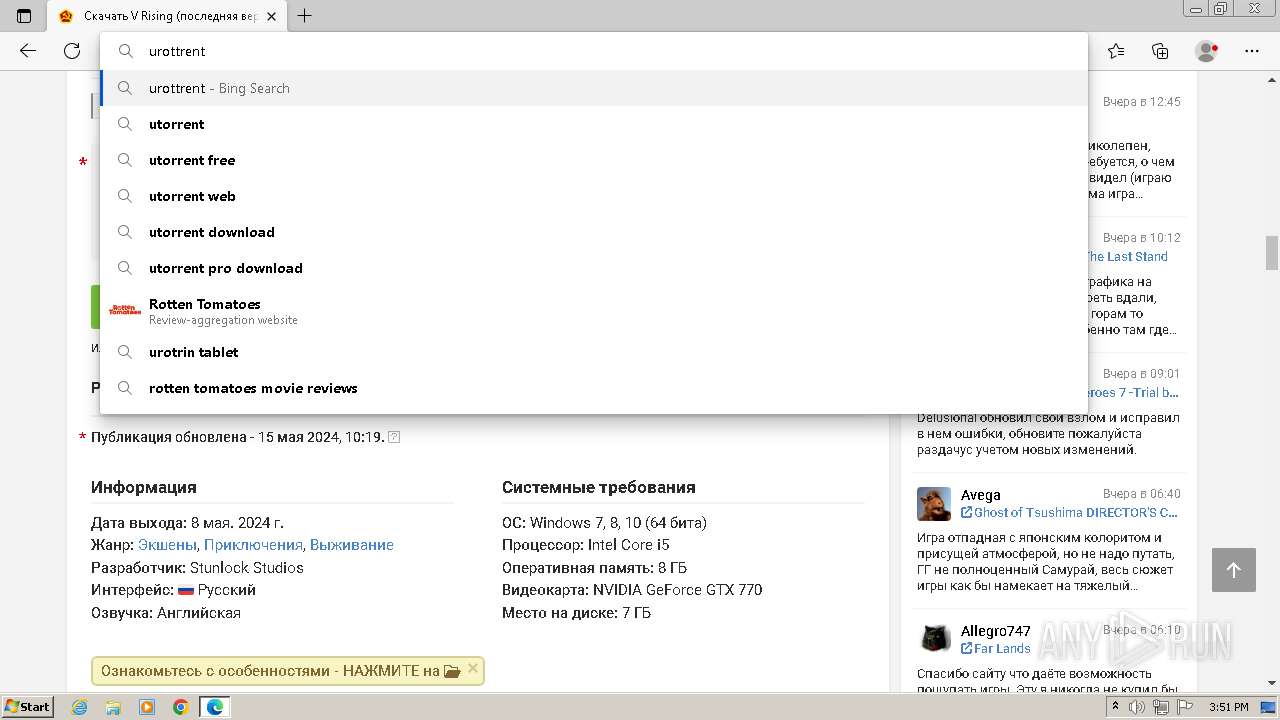Click the 'Системные требования' heading
1280x720 pixels.
coord(599,487)
